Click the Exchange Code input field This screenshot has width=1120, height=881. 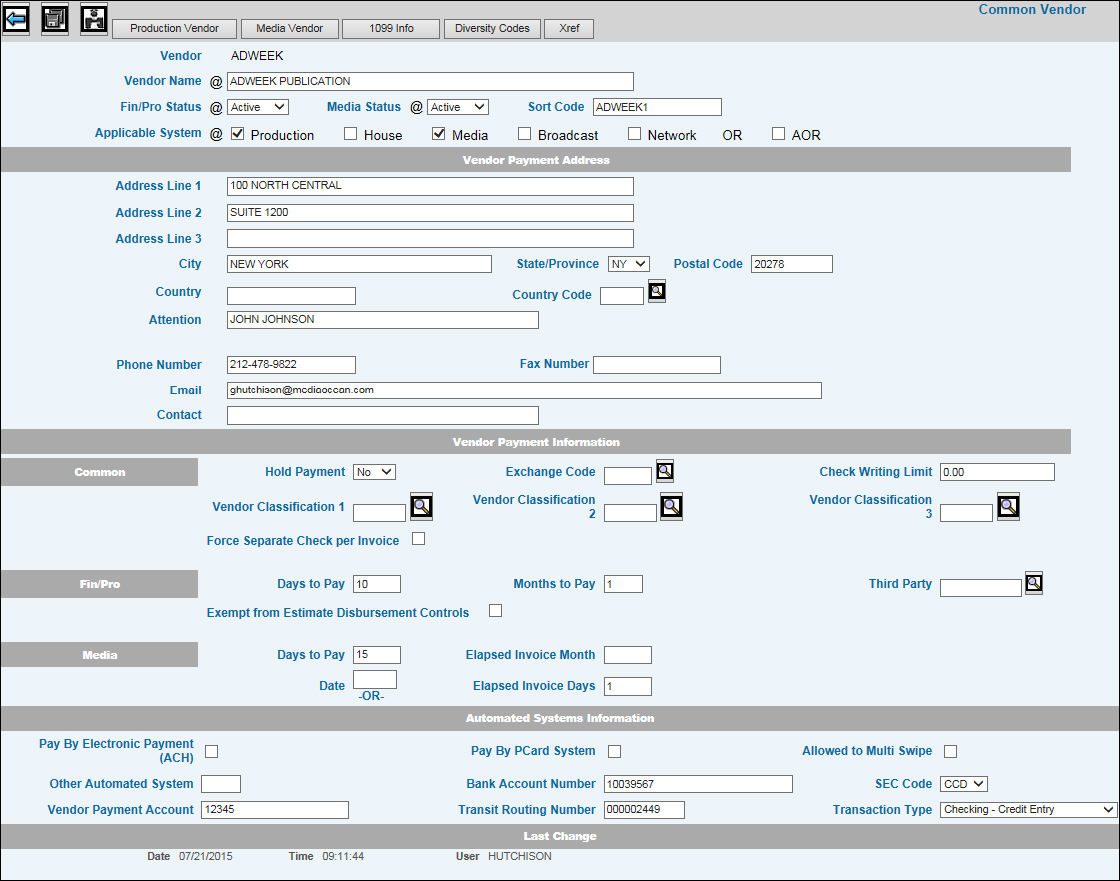coord(628,476)
